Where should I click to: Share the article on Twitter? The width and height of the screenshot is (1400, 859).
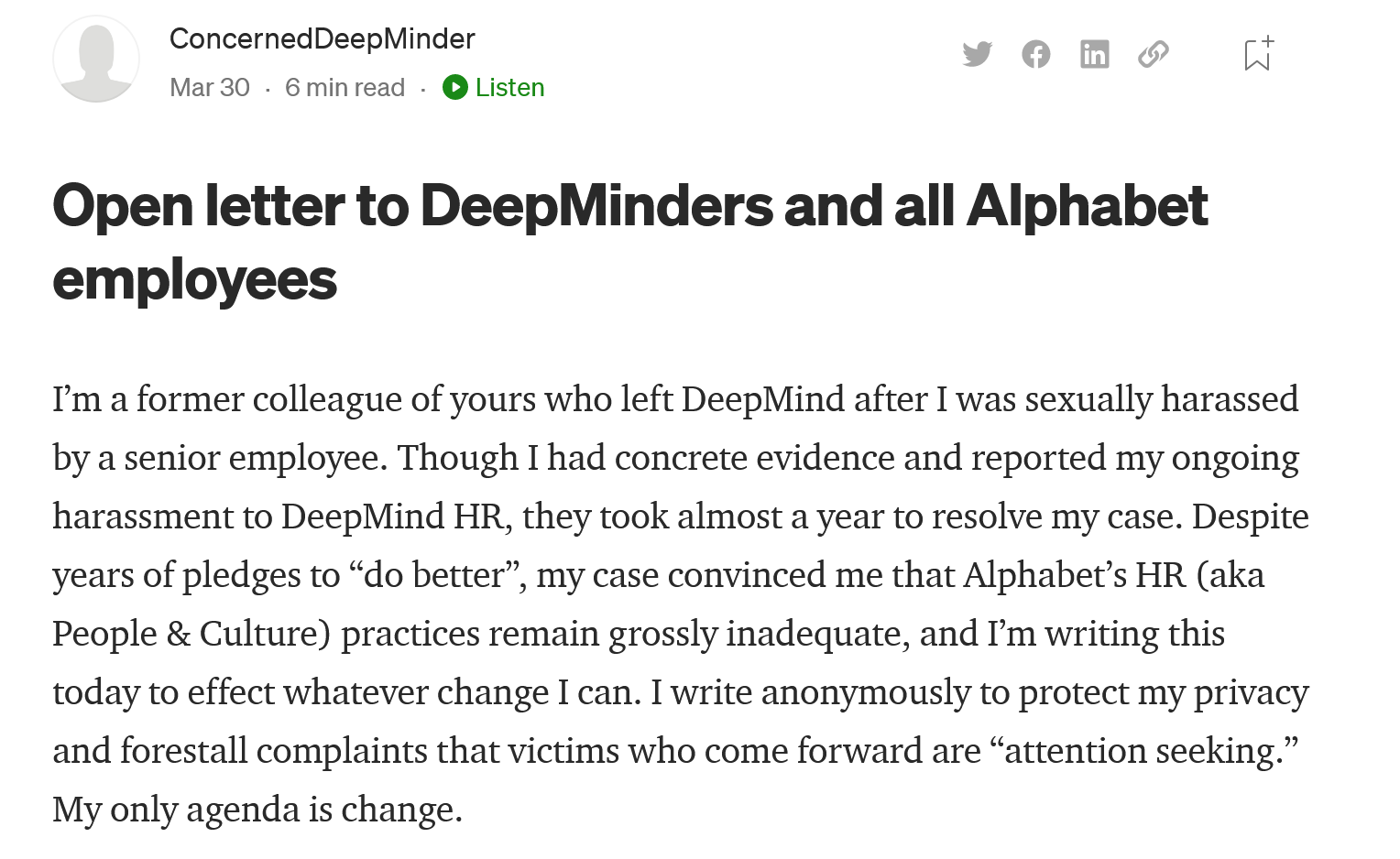click(977, 54)
